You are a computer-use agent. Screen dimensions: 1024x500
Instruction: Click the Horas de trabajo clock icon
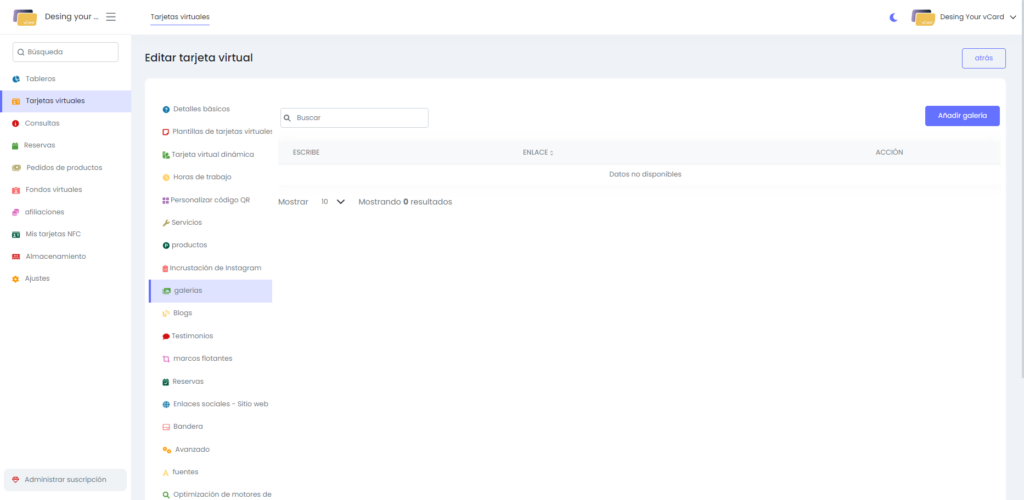[x=166, y=177]
